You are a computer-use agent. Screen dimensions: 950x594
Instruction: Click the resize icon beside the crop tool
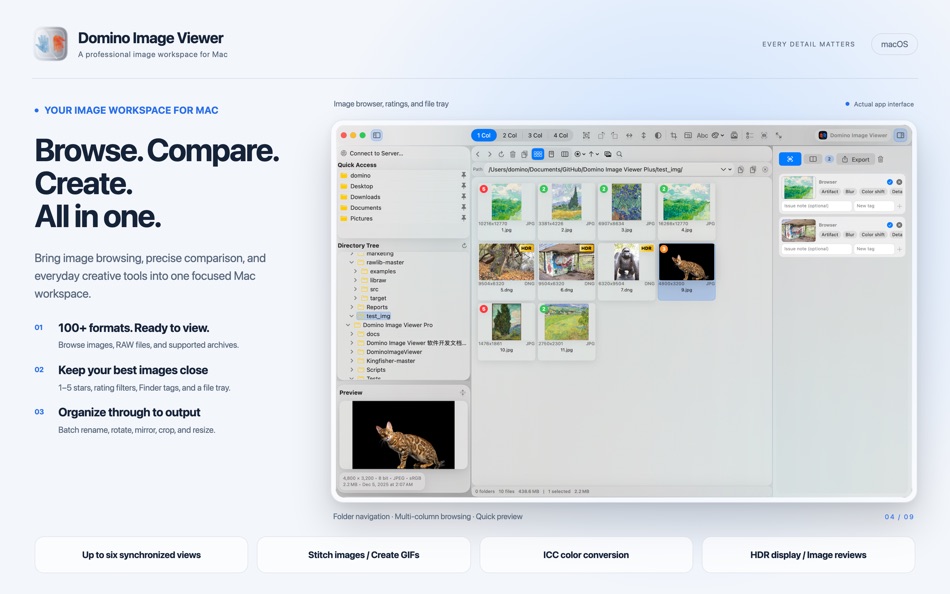pyautogui.click(x=688, y=135)
